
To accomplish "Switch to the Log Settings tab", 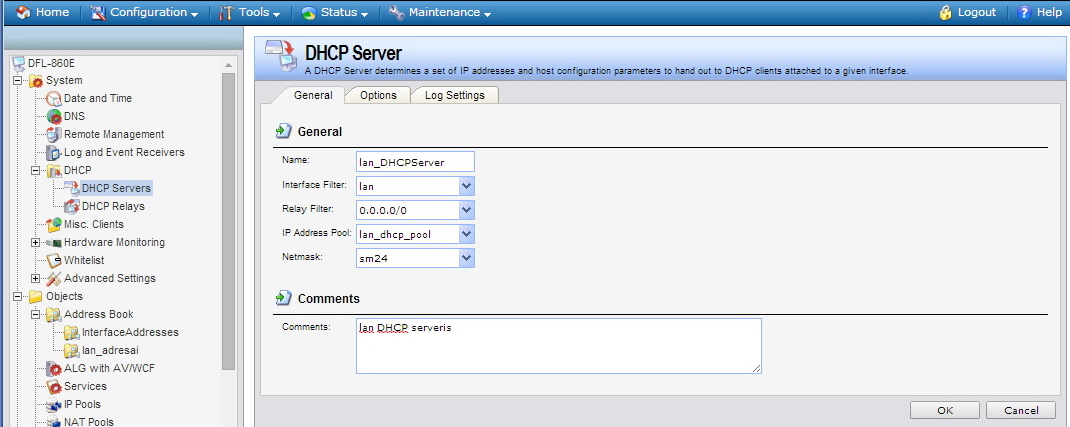I will [x=454, y=95].
